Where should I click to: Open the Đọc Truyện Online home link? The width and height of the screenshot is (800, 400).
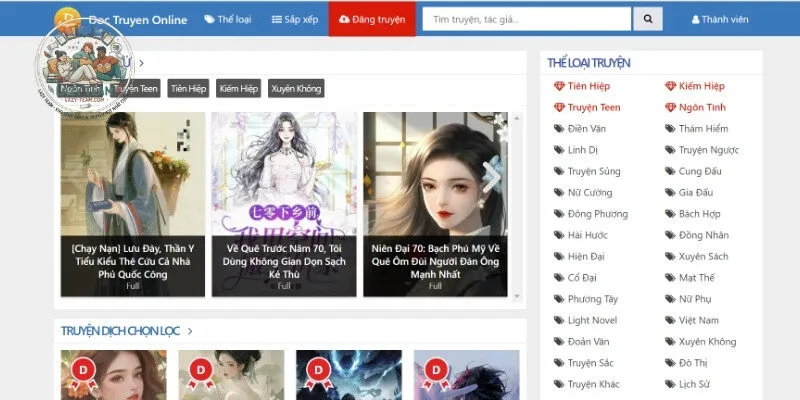[x=138, y=20]
